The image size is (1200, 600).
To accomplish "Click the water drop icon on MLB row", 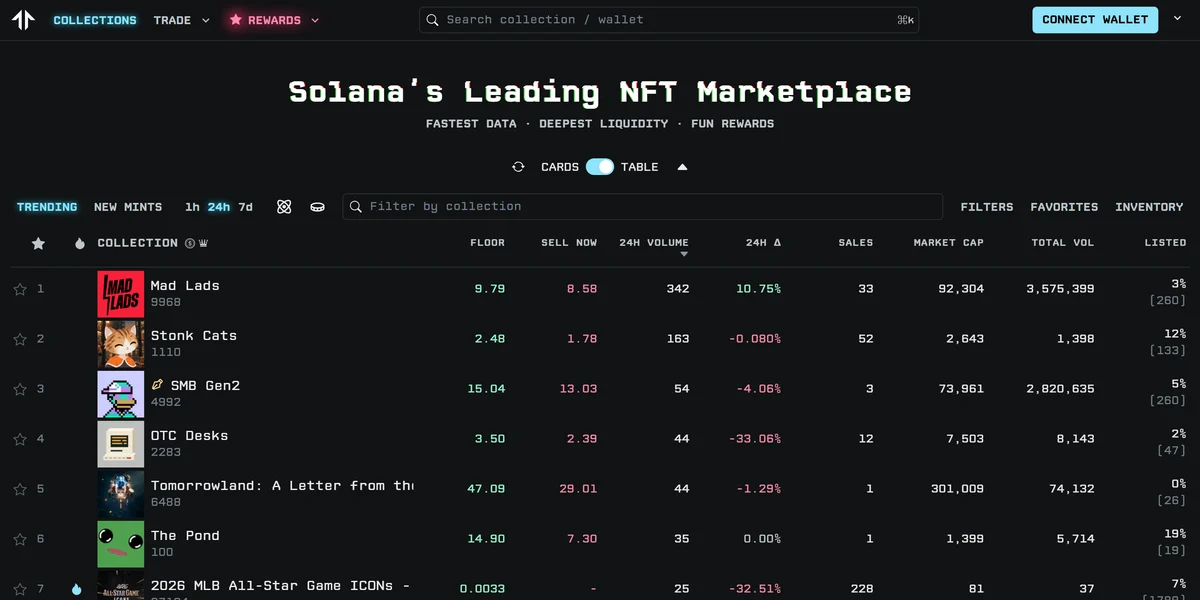I will [77, 589].
